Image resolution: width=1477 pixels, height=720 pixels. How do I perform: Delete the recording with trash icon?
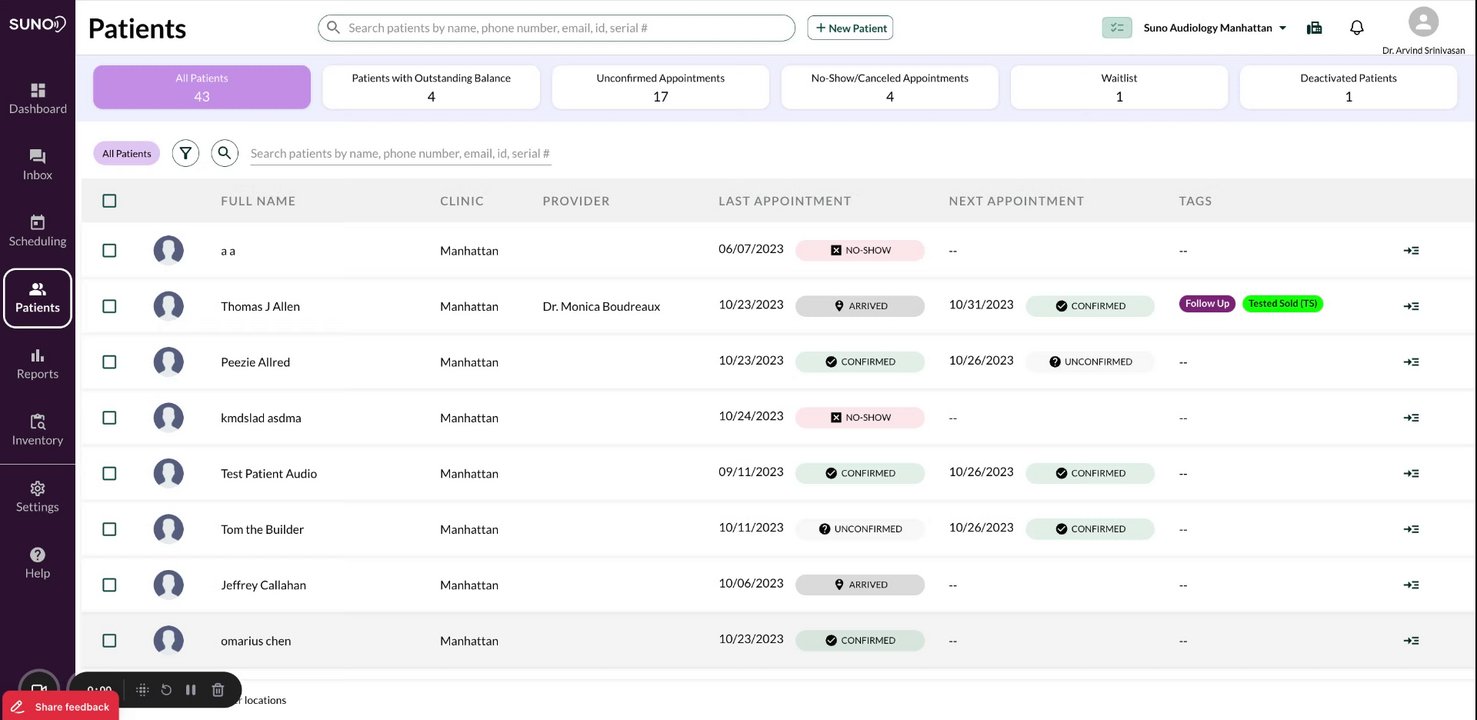pos(218,690)
